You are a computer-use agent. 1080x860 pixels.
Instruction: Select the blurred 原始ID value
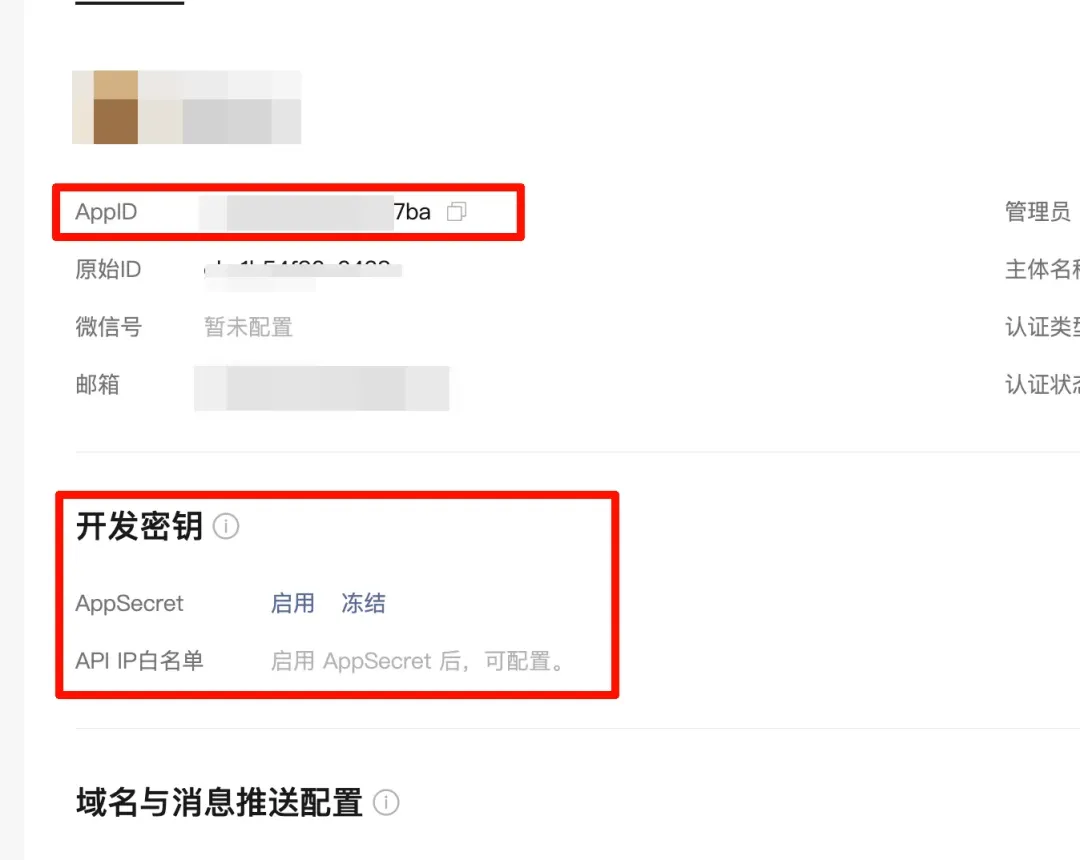click(302, 271)
